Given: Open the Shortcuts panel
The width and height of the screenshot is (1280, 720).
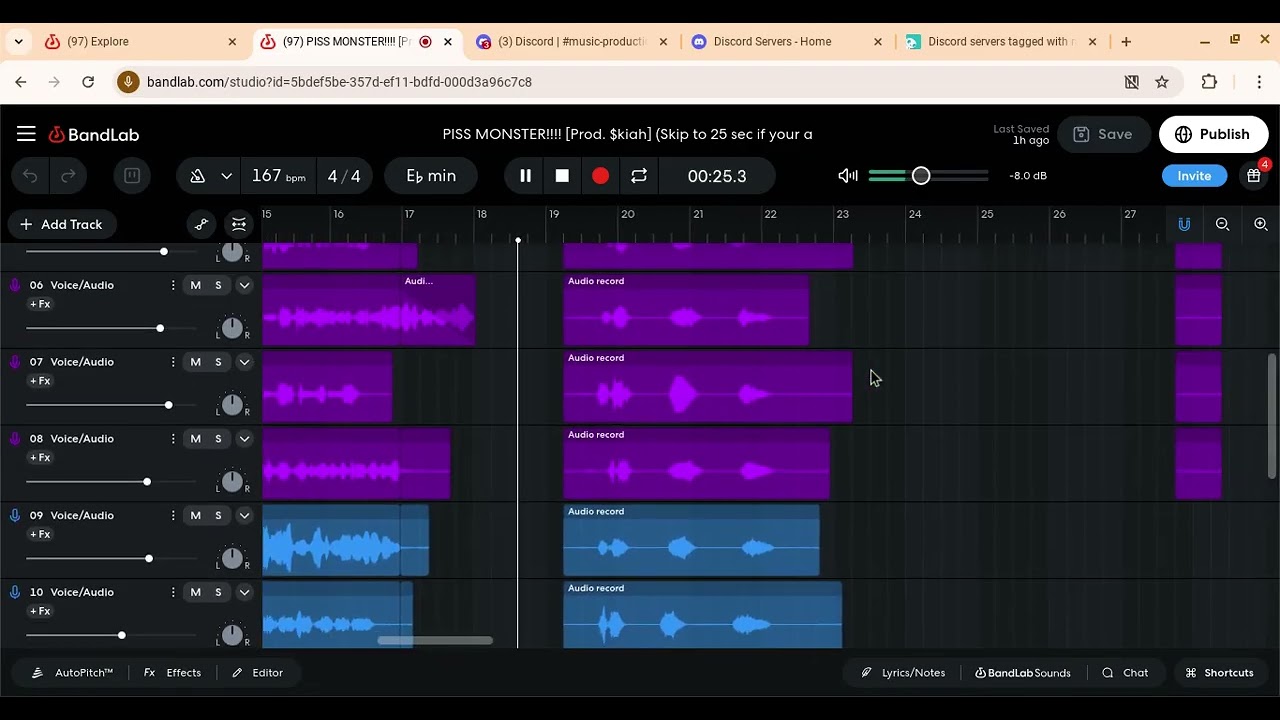Looking at the screenshot, I should coord(1219,673).
